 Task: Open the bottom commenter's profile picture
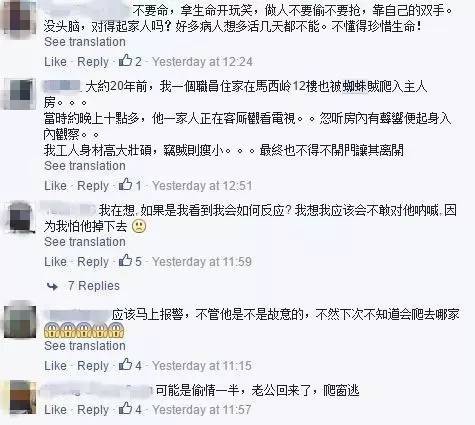(x=22, y=397)
